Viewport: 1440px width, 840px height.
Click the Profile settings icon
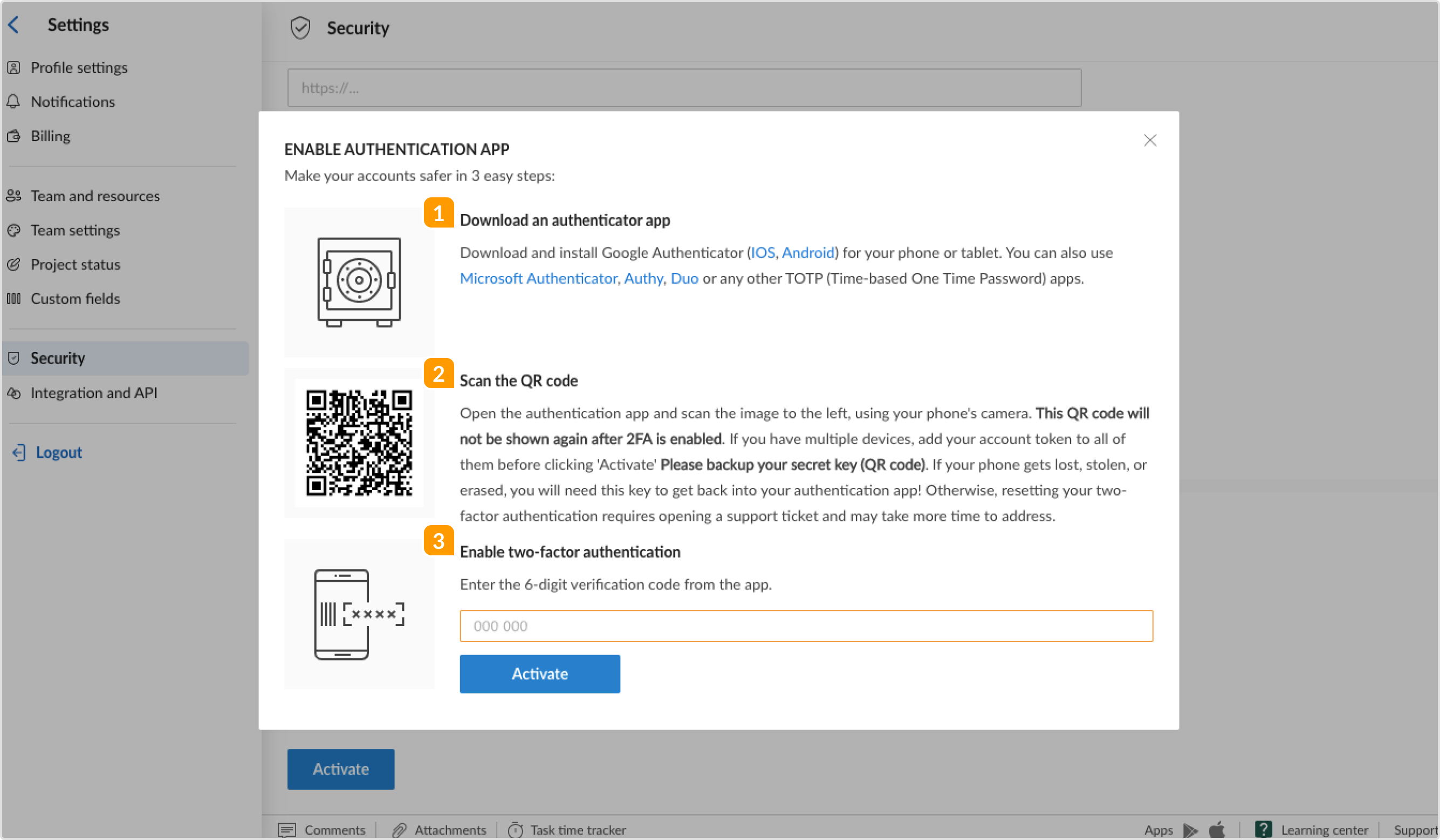tap(16, 66)
